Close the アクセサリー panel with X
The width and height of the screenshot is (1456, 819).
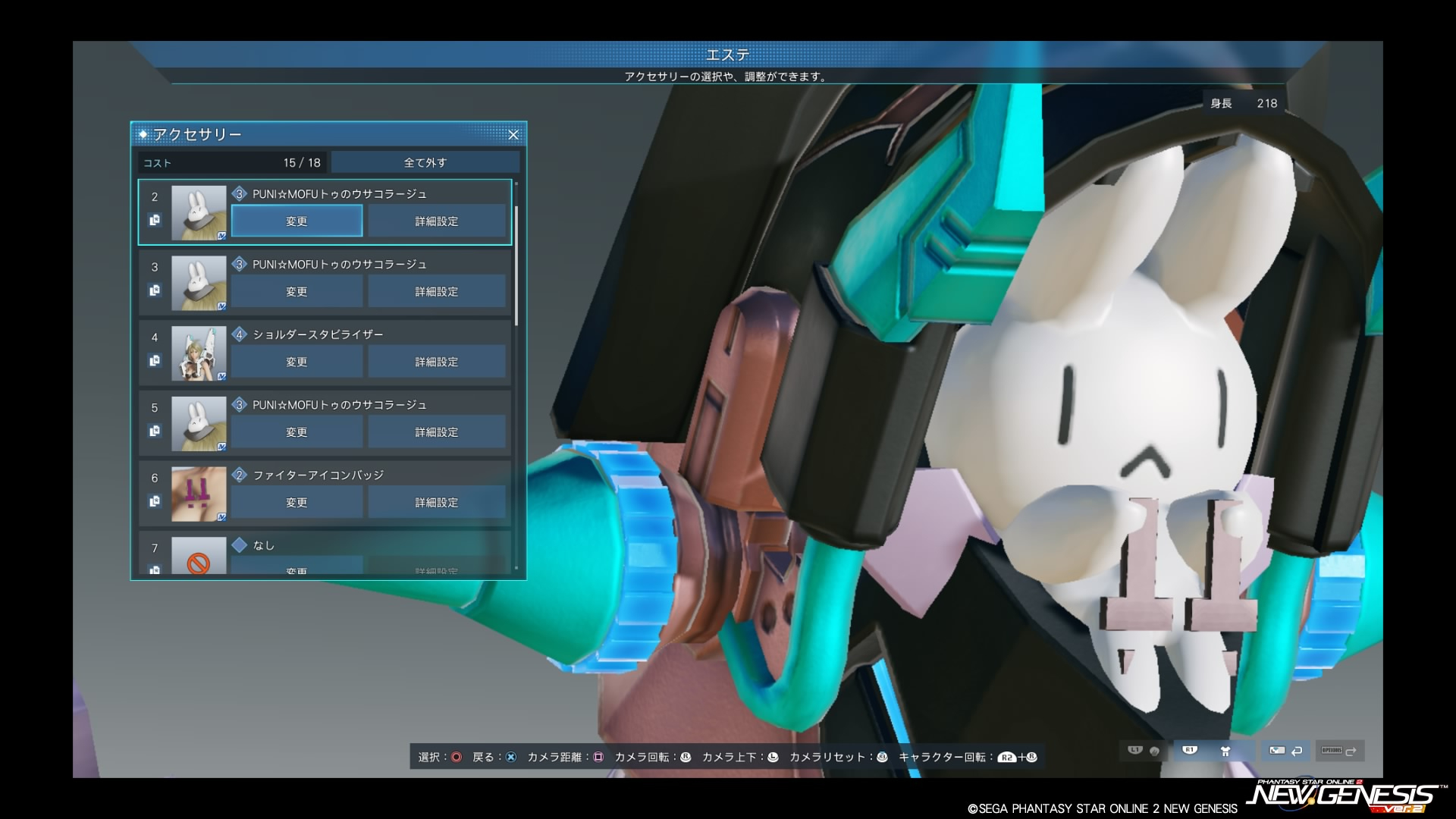point(513,135)
